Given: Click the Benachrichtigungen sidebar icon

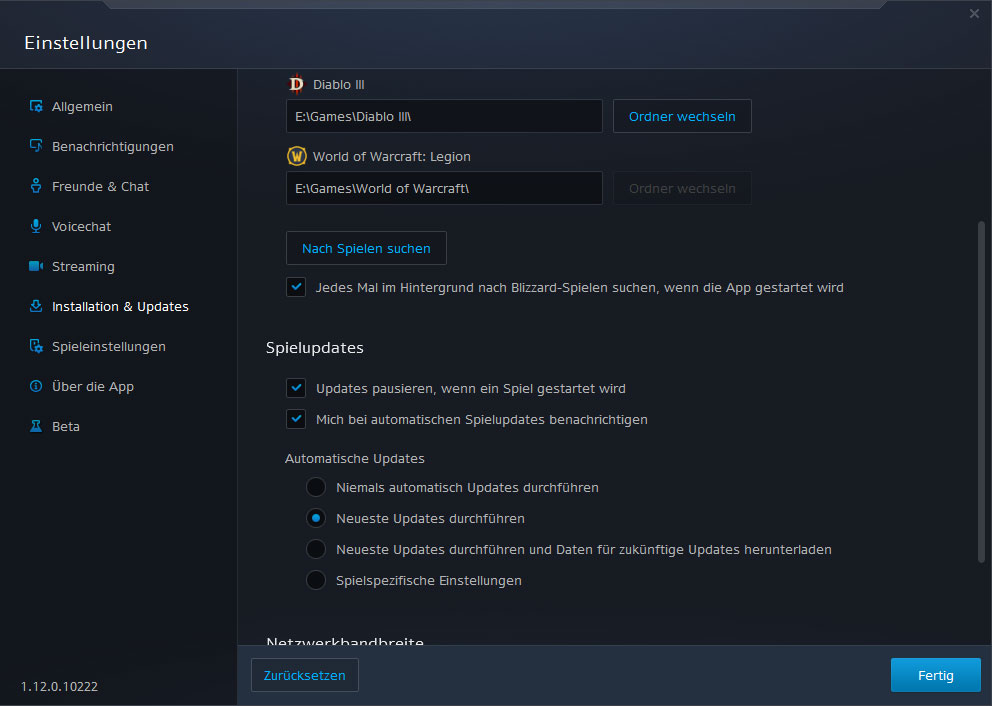Looking at the screenshot, I should (36, 146).
